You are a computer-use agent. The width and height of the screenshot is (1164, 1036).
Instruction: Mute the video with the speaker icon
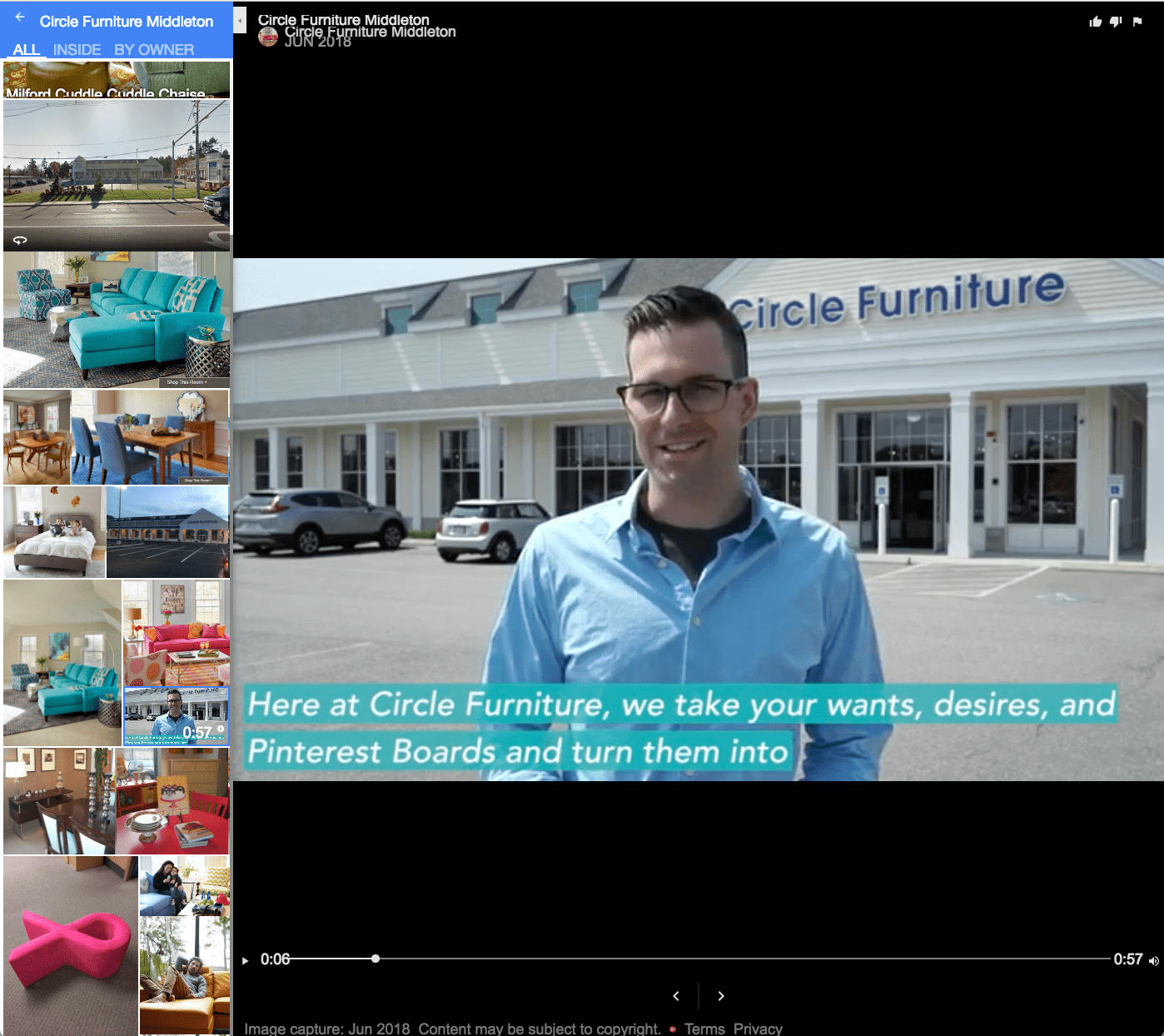coord(1153,960)
